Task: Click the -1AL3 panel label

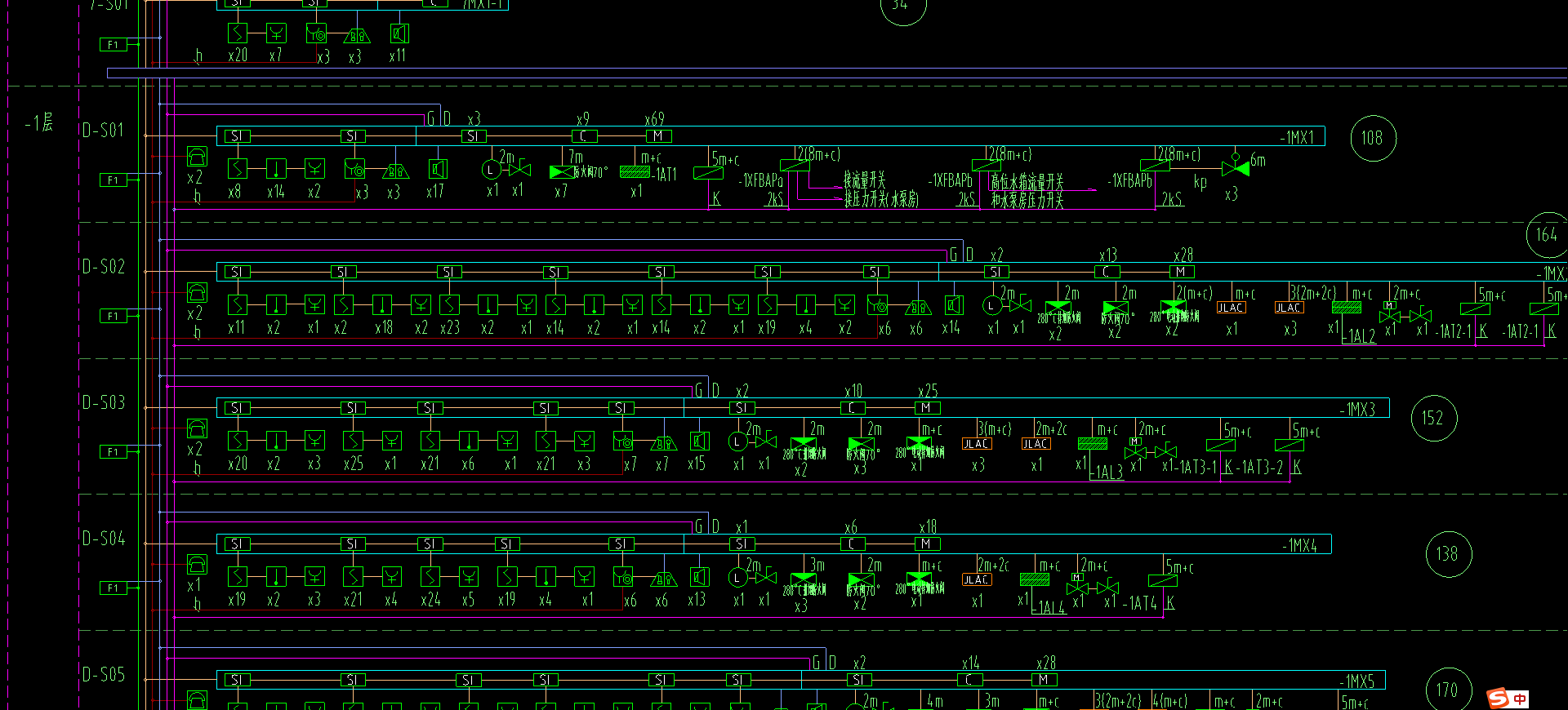Action: [x=1107, y=473]
